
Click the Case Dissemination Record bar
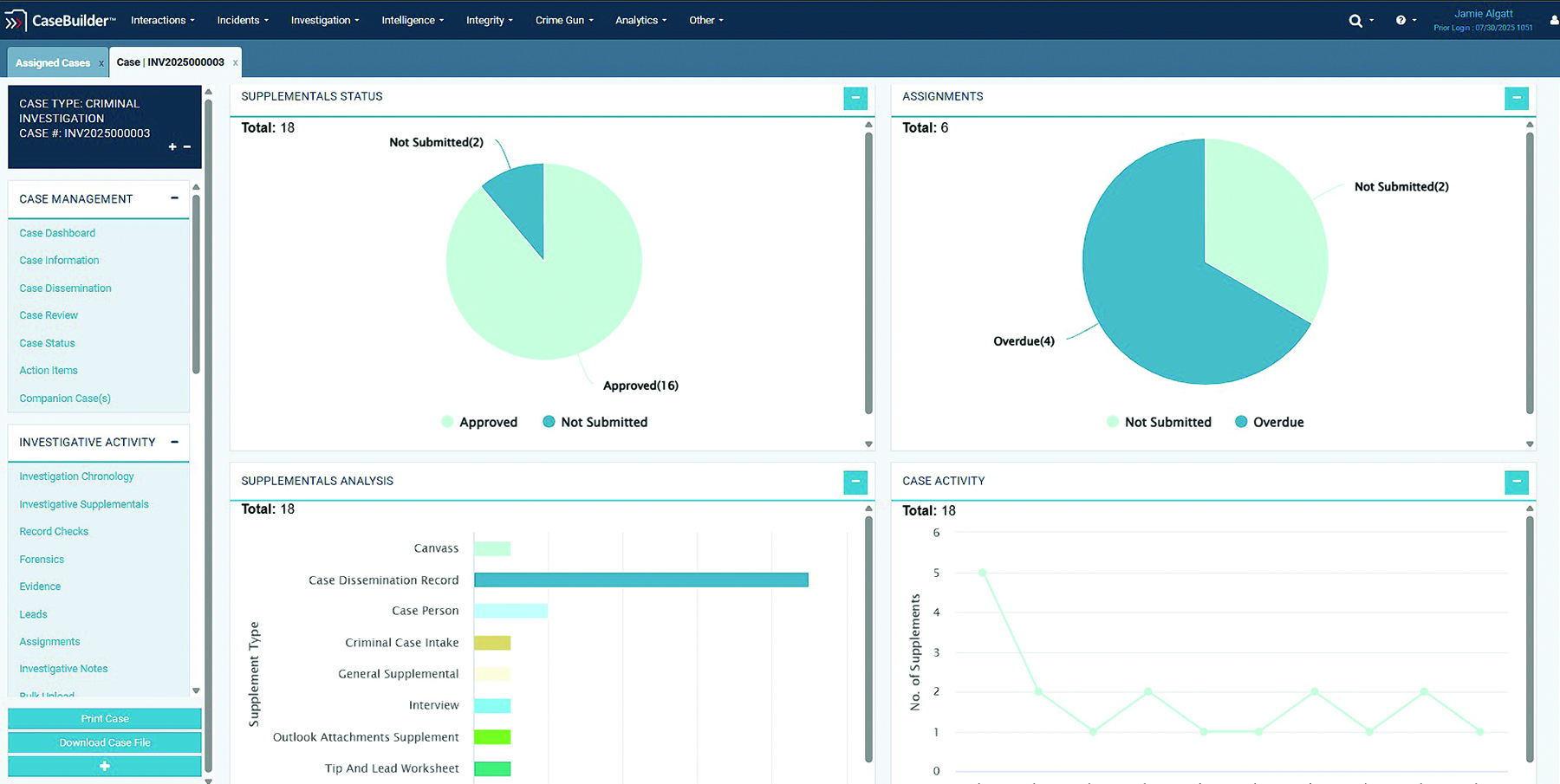coord(640,580)
